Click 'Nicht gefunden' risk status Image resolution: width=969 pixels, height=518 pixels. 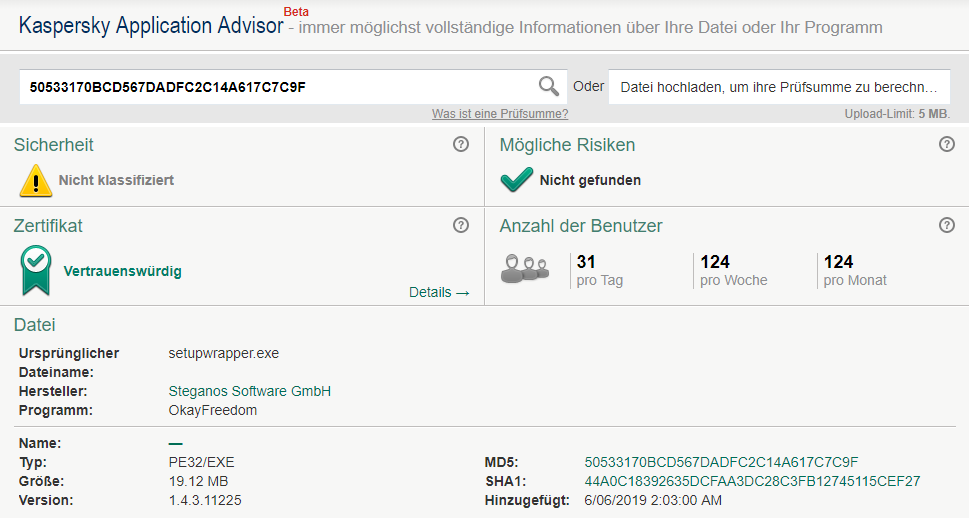click(590, 180)
